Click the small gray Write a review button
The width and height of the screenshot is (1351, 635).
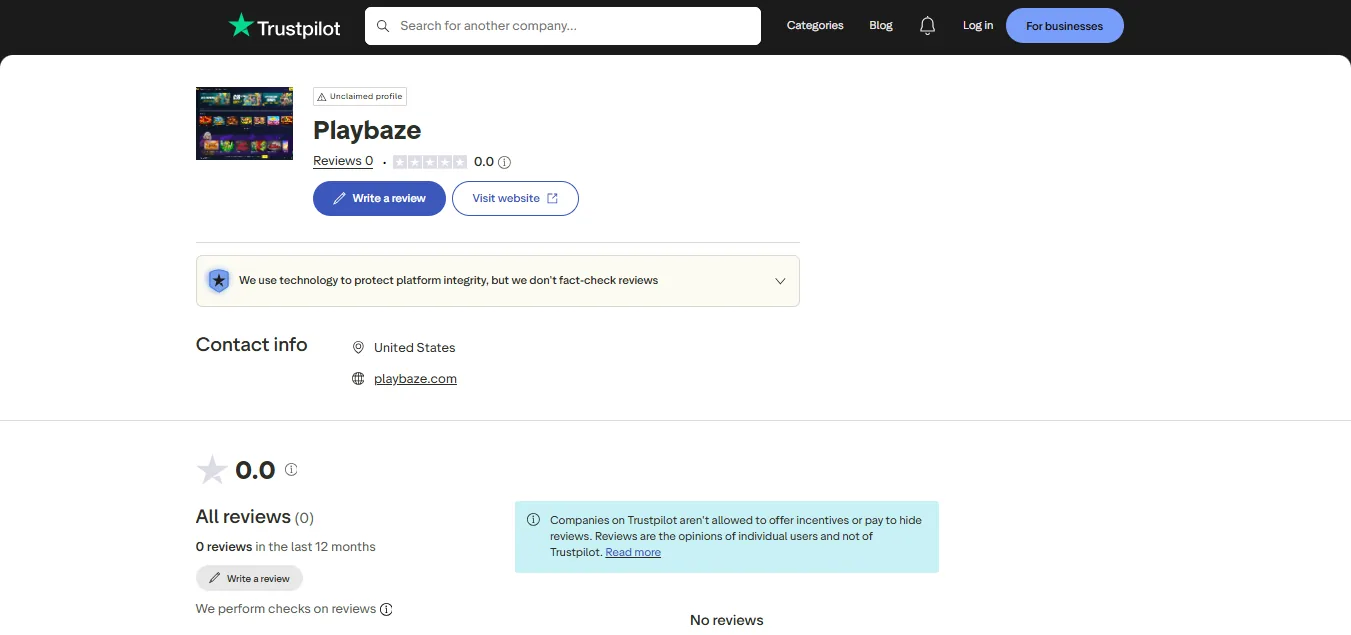coord(249,578)
